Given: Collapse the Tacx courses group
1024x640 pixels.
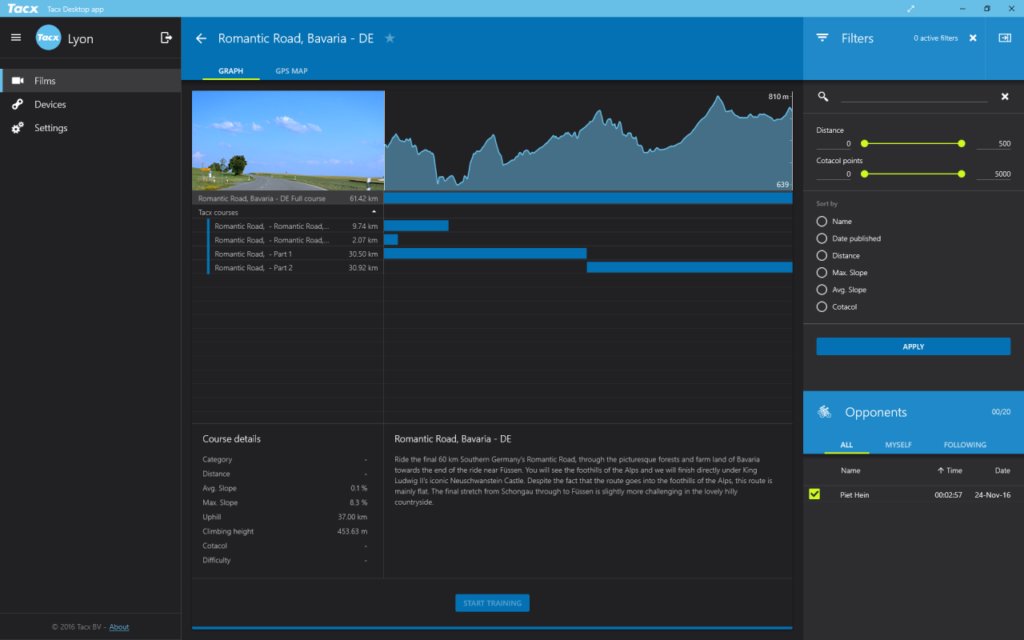Looking at the screenshot, I should click(374, 212).
